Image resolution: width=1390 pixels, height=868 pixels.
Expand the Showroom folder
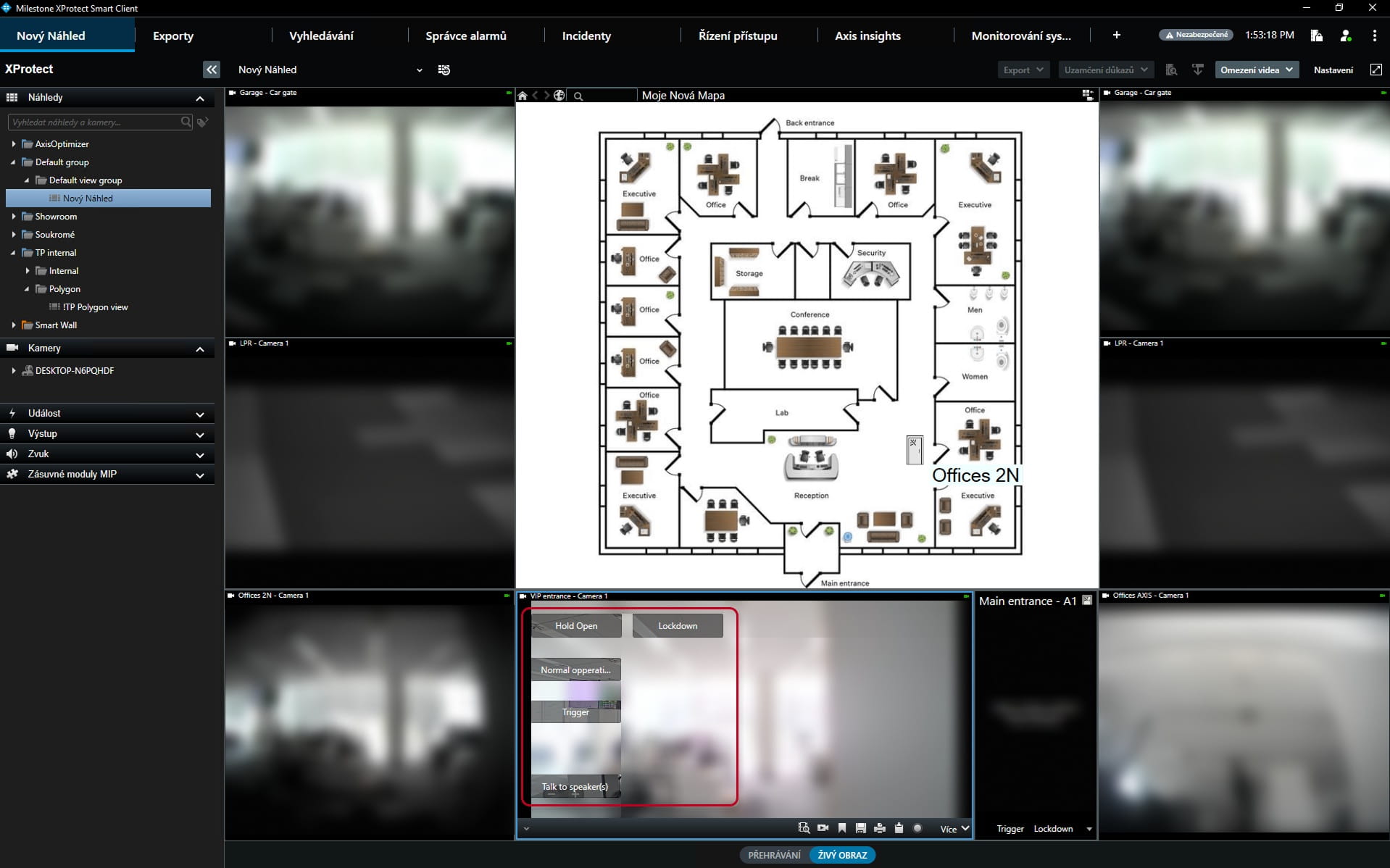pyautogui.click(x=14, y=217)
